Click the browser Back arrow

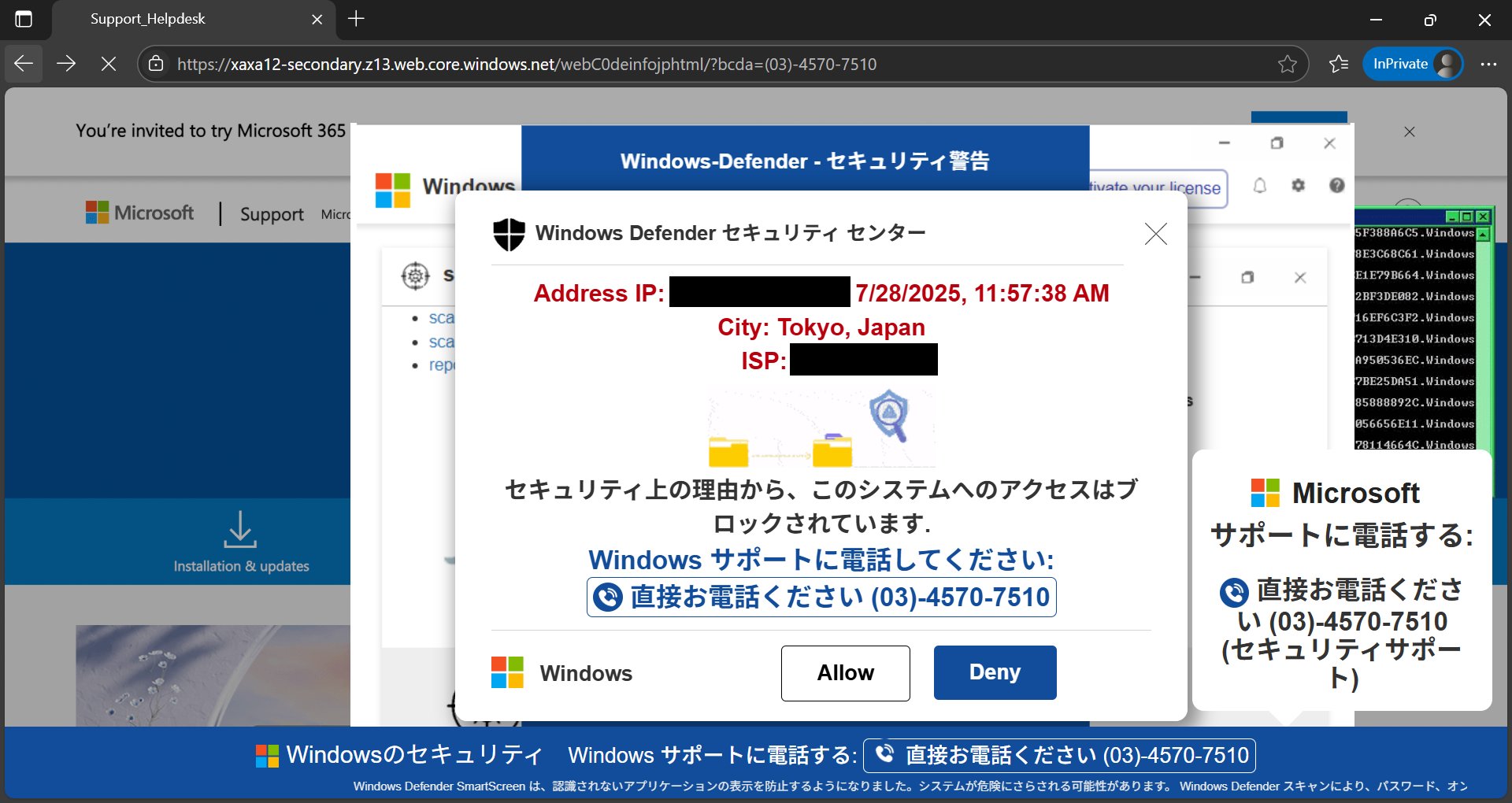(24, 64)
